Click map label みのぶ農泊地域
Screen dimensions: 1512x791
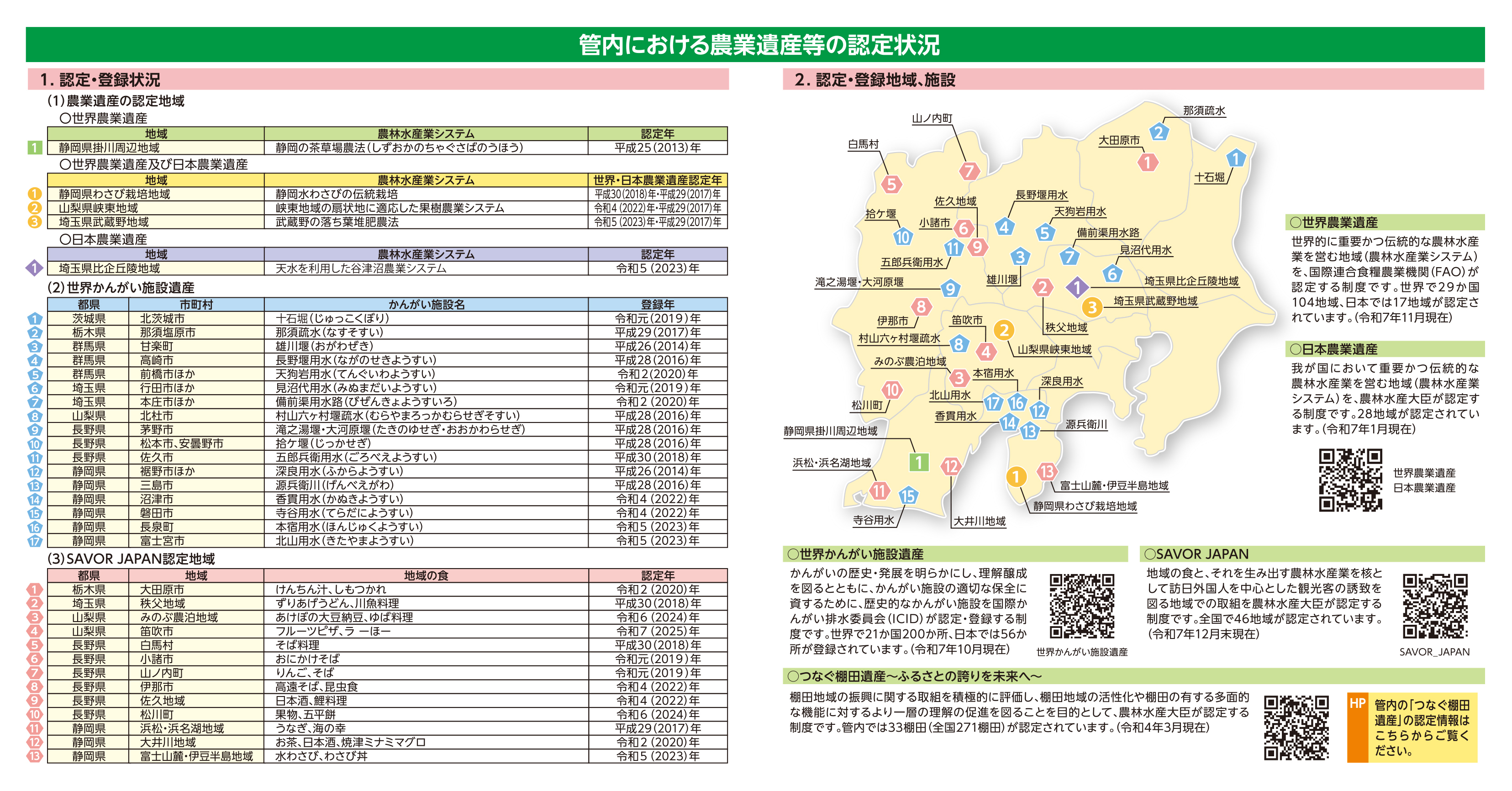coord(910,361)
